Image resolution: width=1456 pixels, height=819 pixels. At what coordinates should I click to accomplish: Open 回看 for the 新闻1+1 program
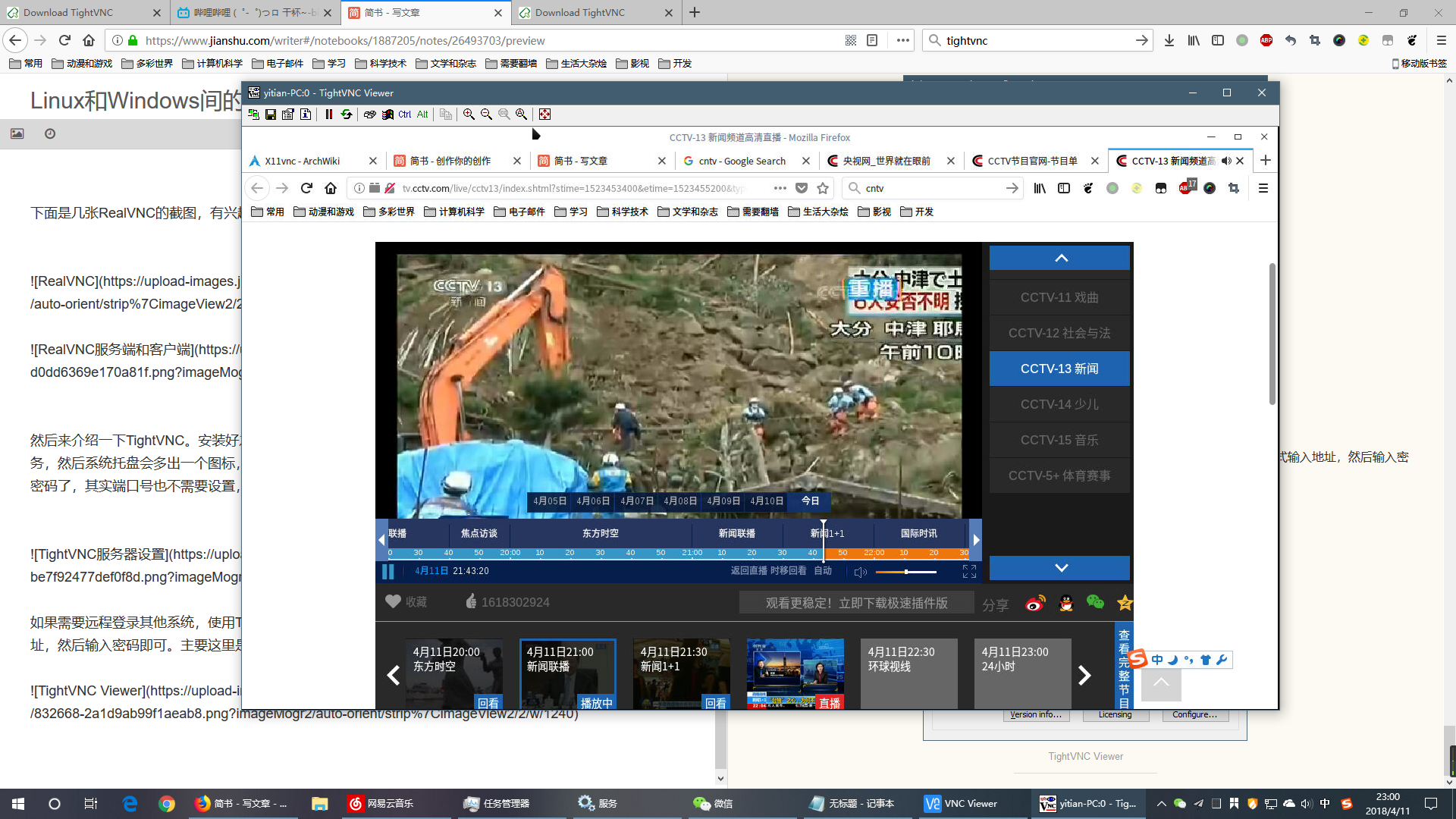pos(717,702)
